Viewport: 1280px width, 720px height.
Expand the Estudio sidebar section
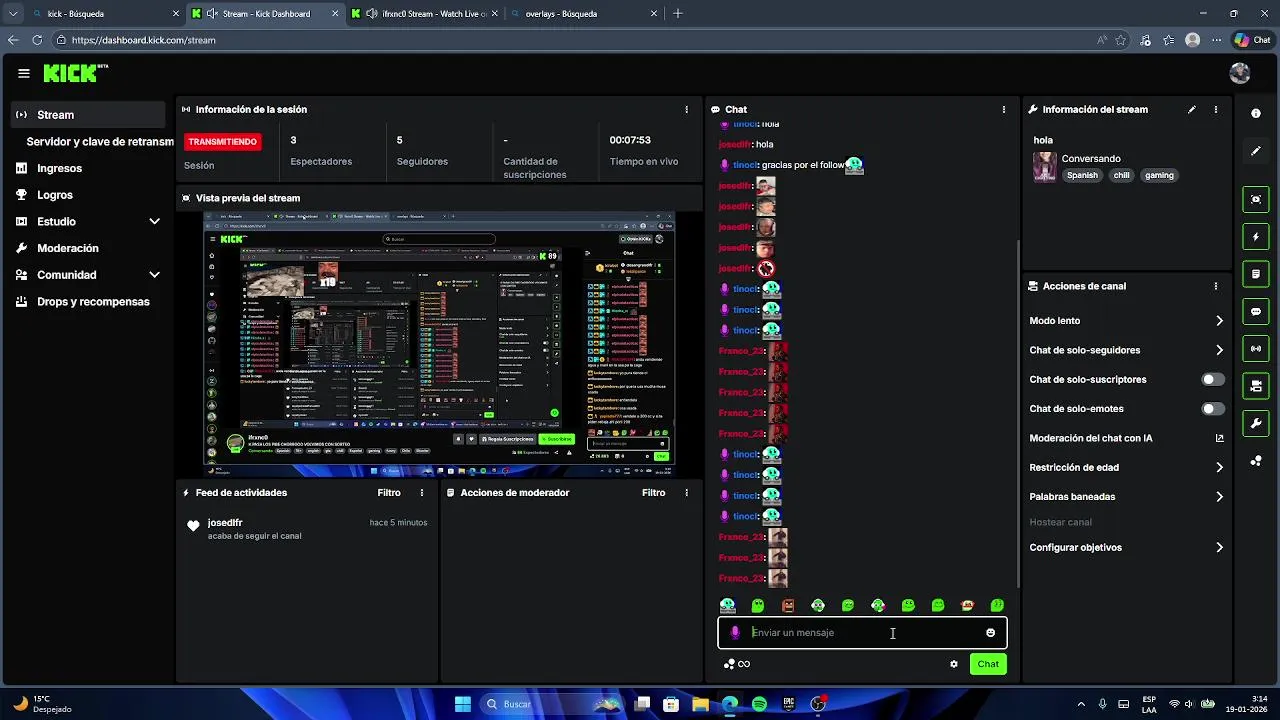(x=154, y=221)
